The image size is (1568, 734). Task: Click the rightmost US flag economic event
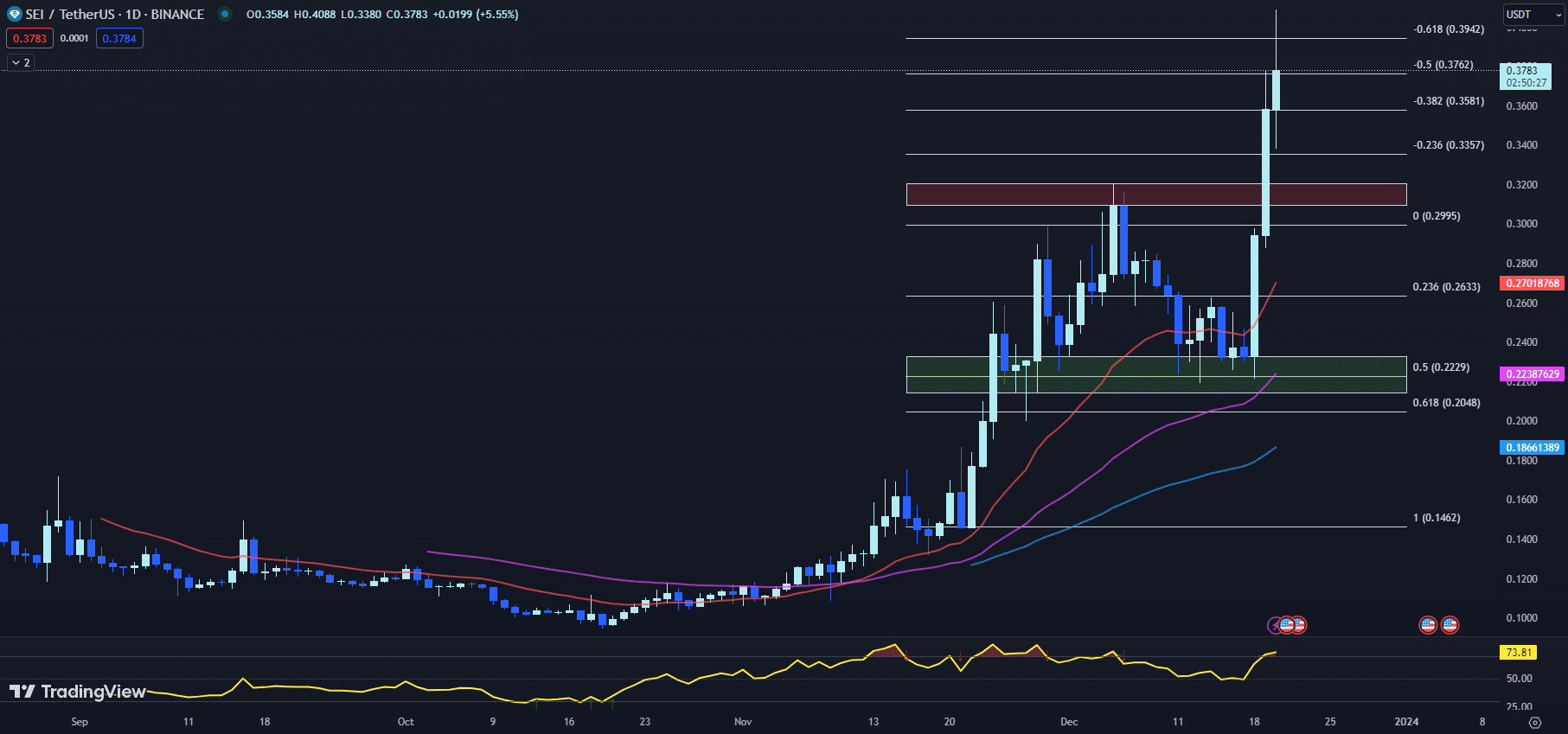click(x=1450, y=625)
